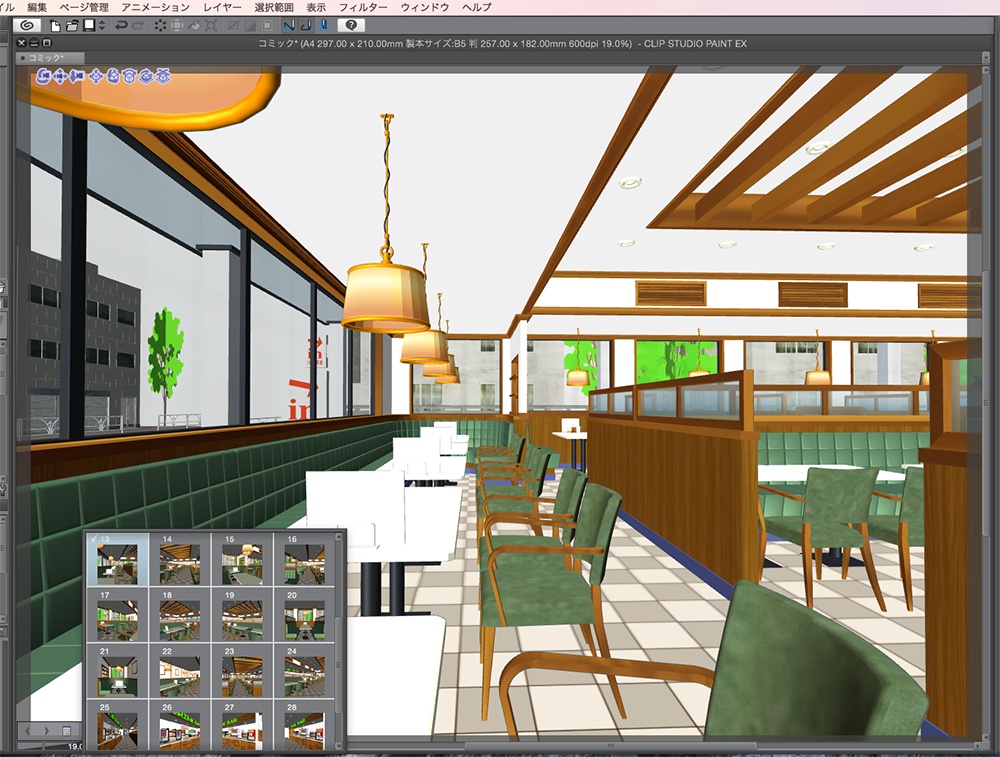Open the 表示 menu

316,8
